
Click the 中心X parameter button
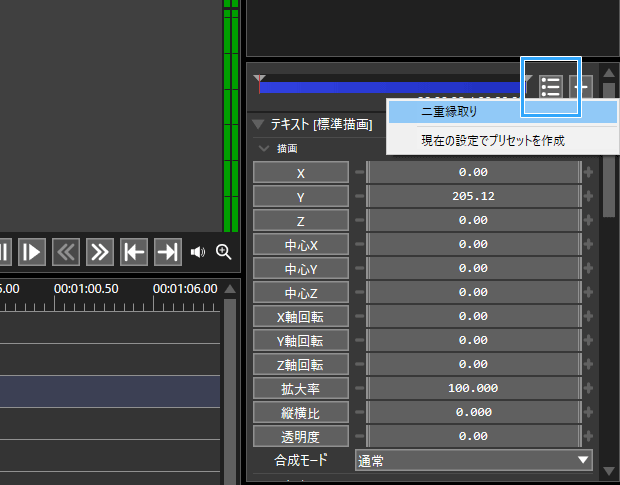point(301,244)
